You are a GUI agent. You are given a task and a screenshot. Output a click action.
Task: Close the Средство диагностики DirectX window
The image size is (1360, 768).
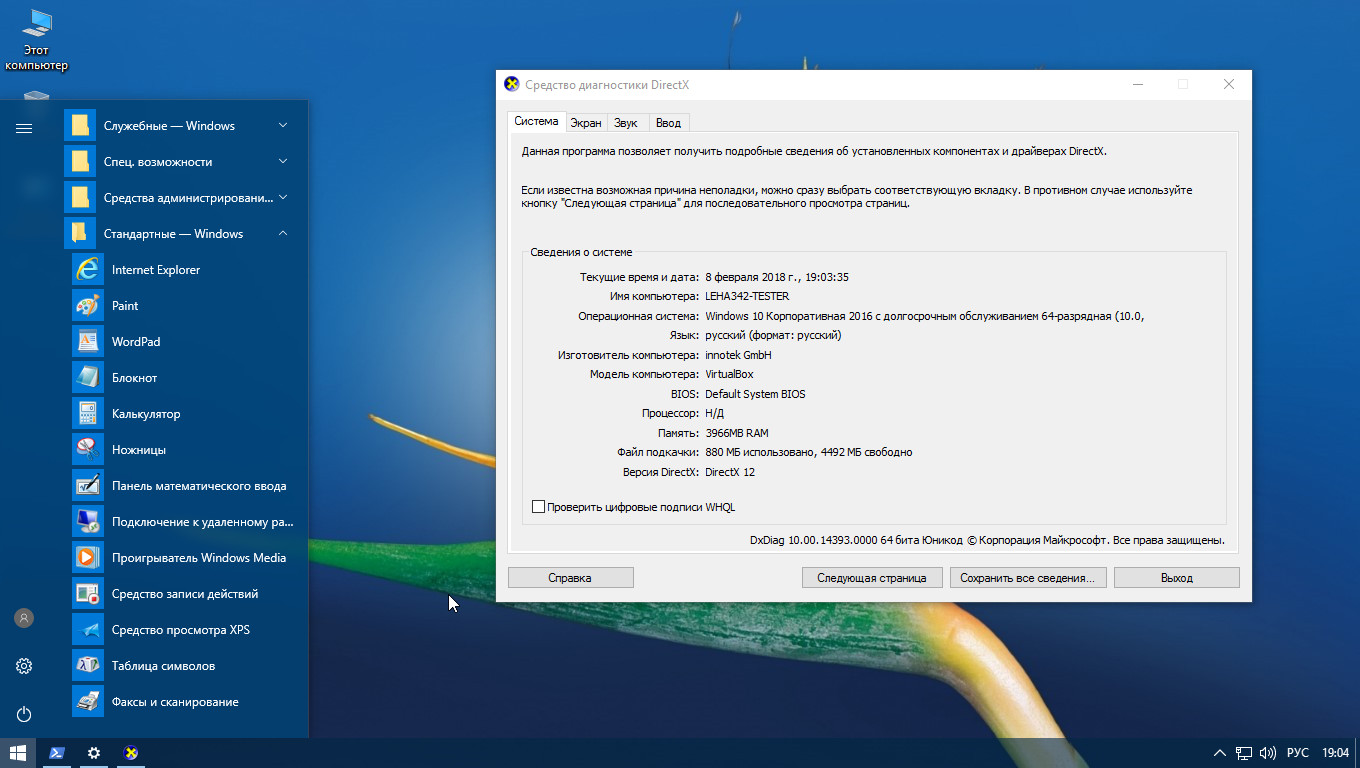point(1229,85)
